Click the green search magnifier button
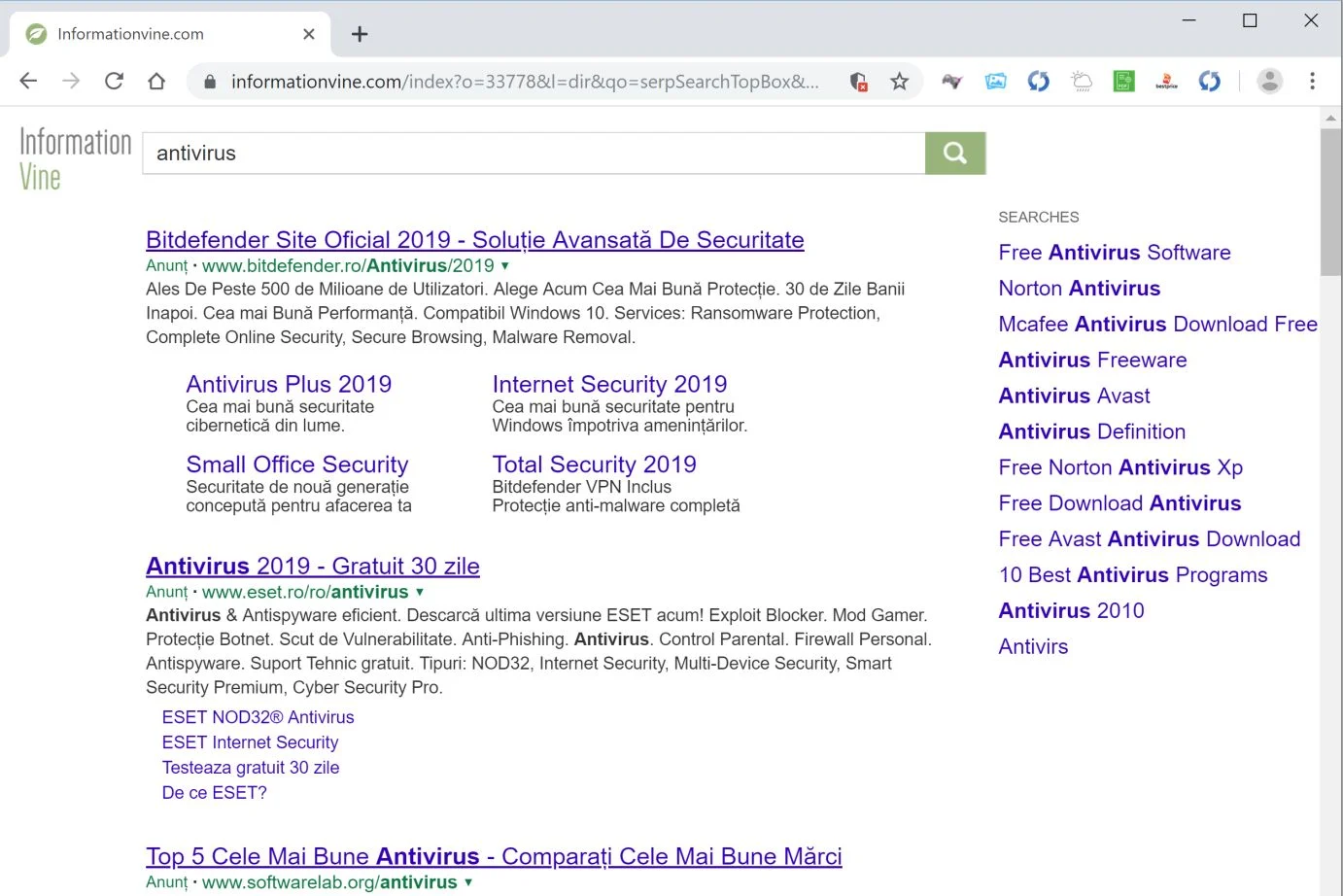 pos(955,154)
